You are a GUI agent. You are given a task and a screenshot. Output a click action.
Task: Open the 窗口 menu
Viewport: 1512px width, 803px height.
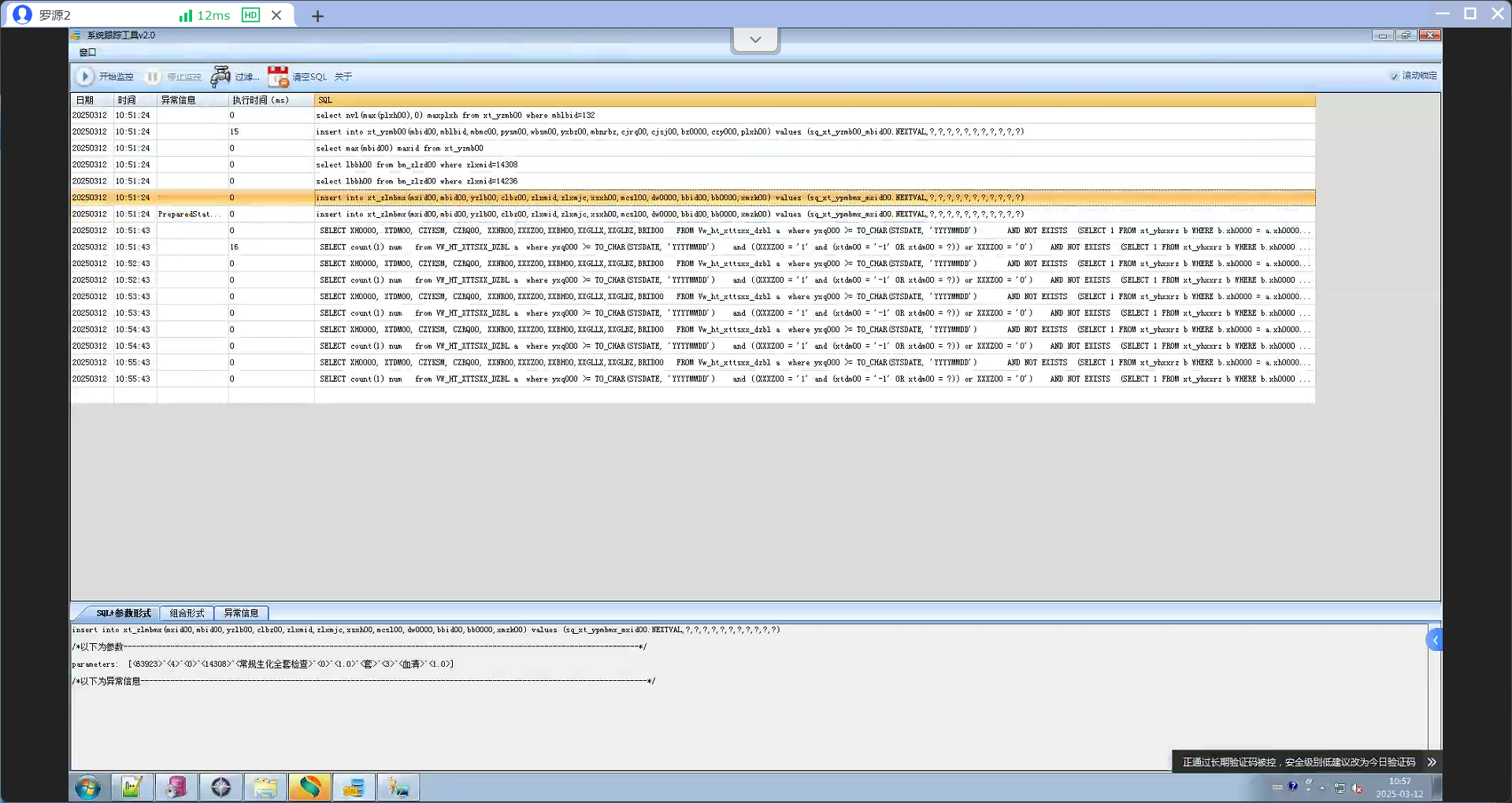(87, 52)
